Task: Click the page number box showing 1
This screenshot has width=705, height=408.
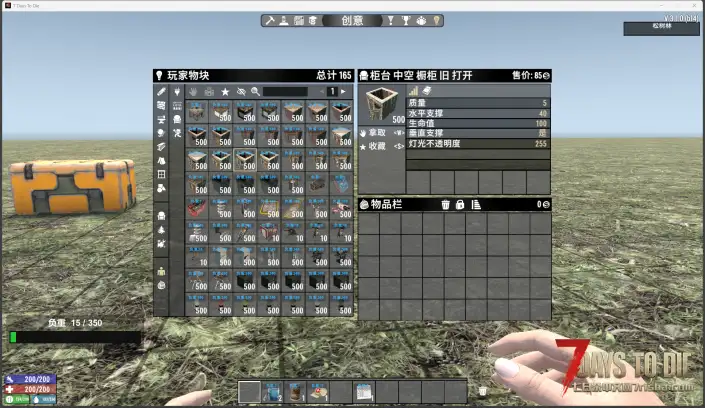Action: pyautogui.click(x=332, y=92)
